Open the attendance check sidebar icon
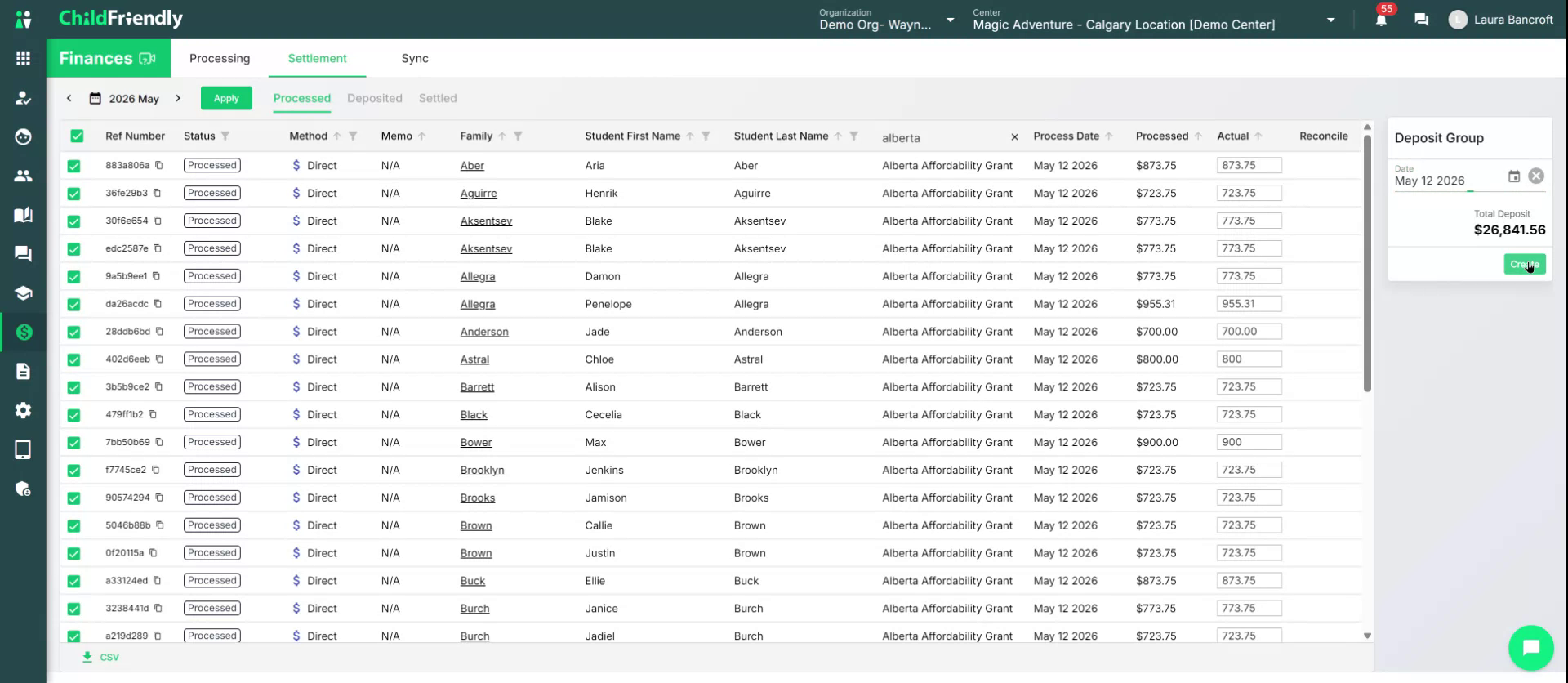This screenshot has height=683, width=1568. coord(23,98)
